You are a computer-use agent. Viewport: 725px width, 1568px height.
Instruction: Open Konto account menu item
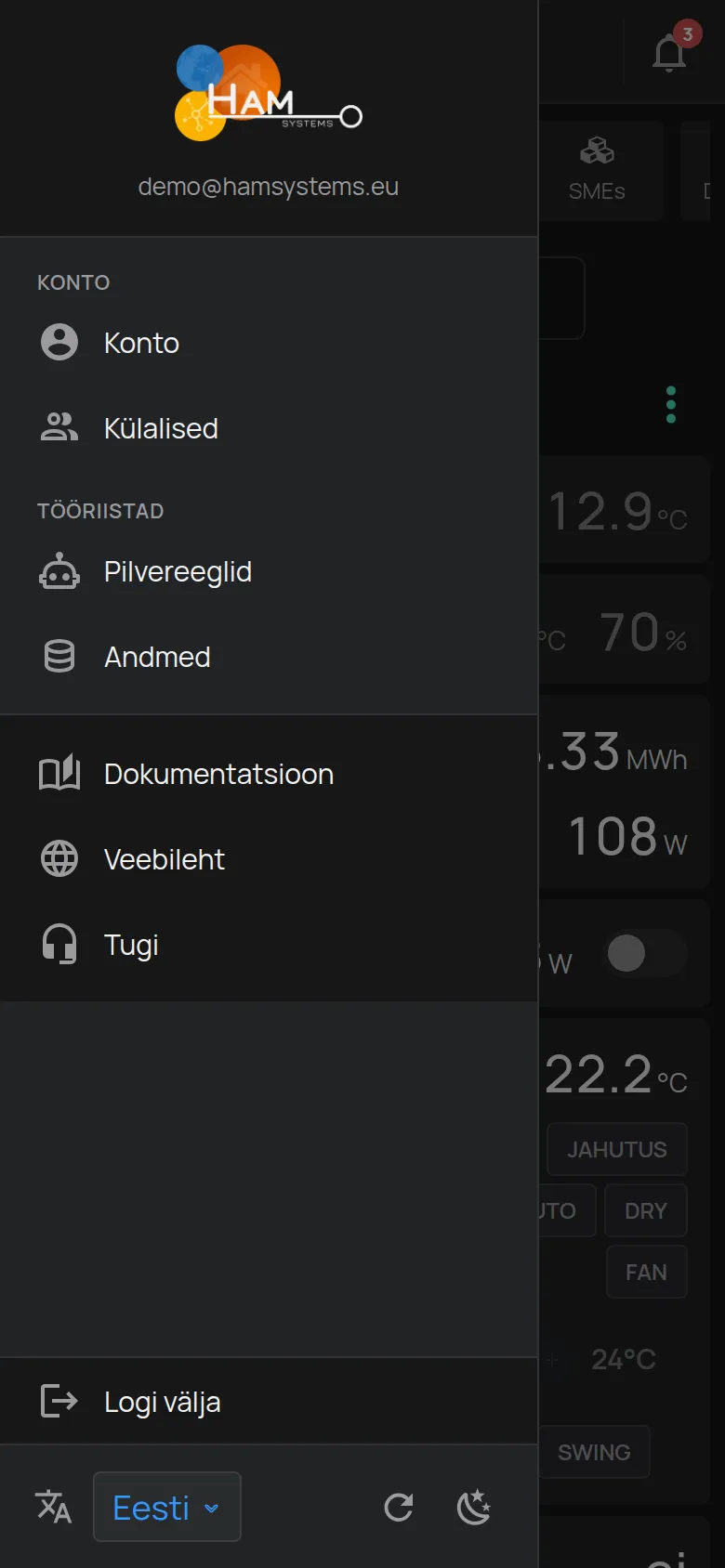(x=269, y=343)
